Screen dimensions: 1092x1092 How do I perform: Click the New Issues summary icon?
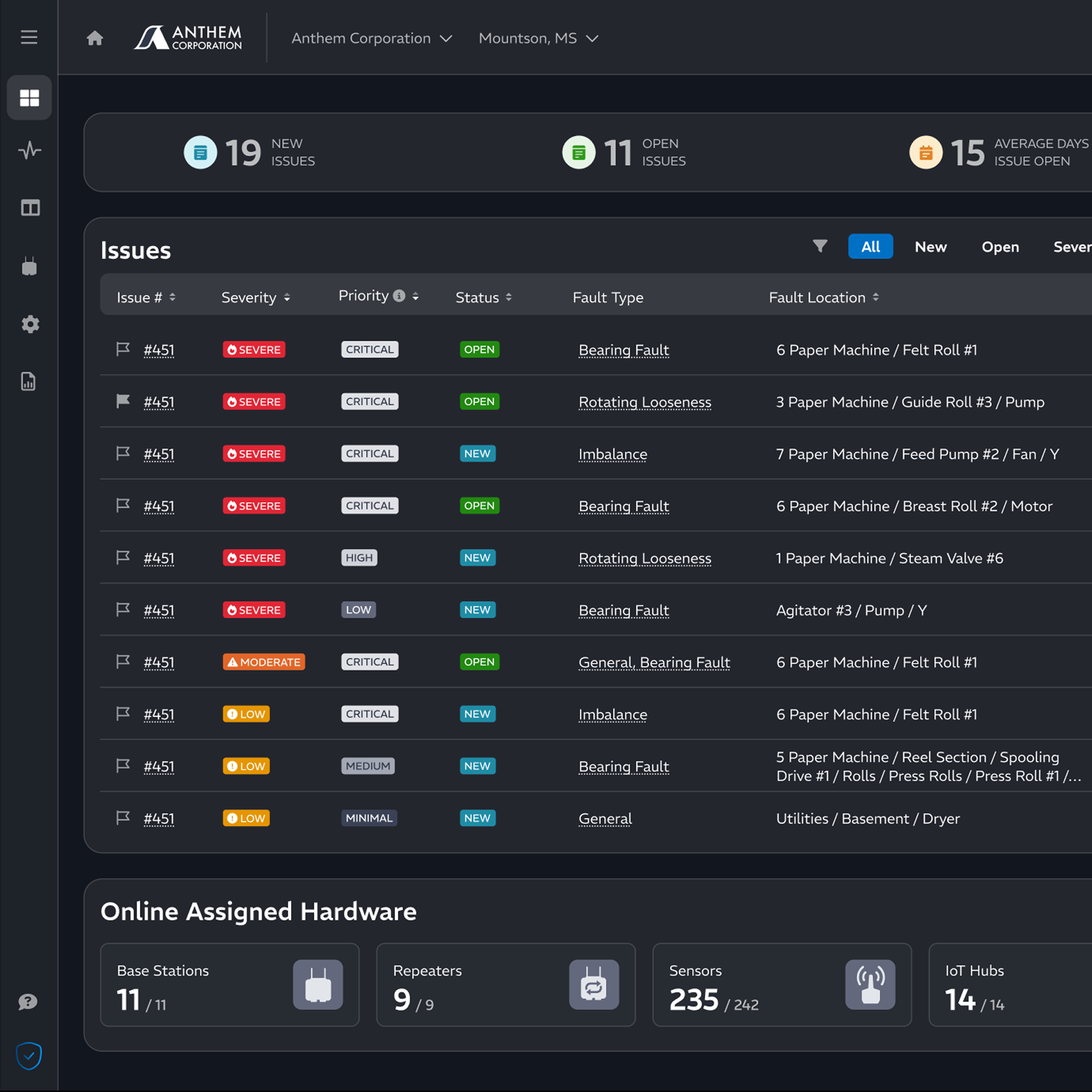200,153
